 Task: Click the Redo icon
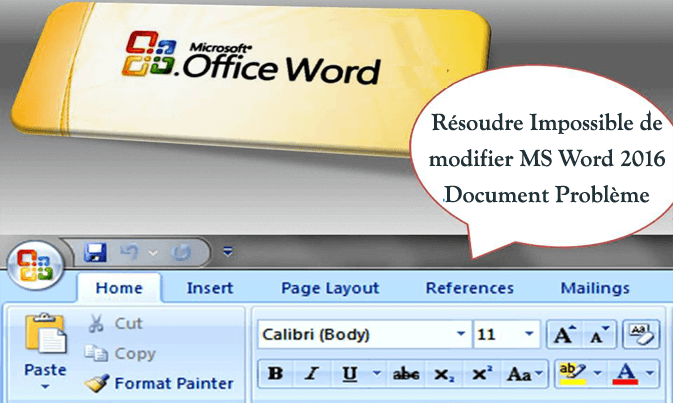coord(181,252)
